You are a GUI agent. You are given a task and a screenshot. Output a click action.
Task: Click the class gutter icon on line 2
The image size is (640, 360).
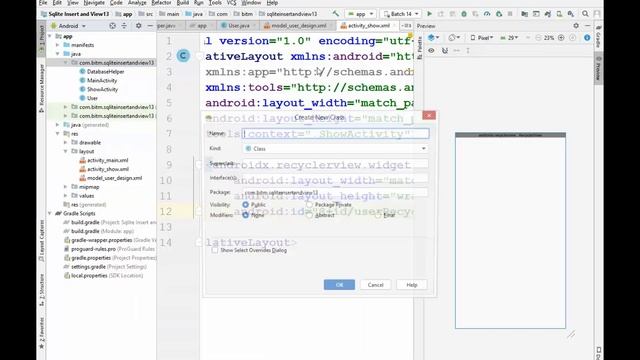coord(183,56)
